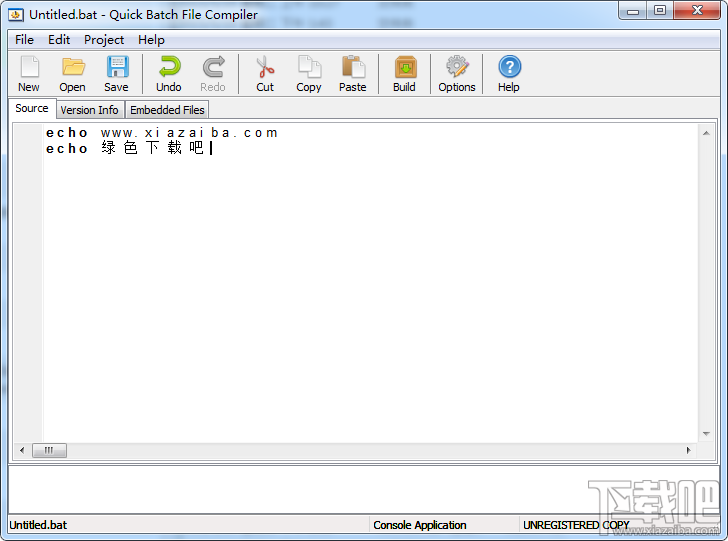Open a batch file with Open icon
This screenshot has height=541, width=728.
pyautogui.click(x=72, y=73)
